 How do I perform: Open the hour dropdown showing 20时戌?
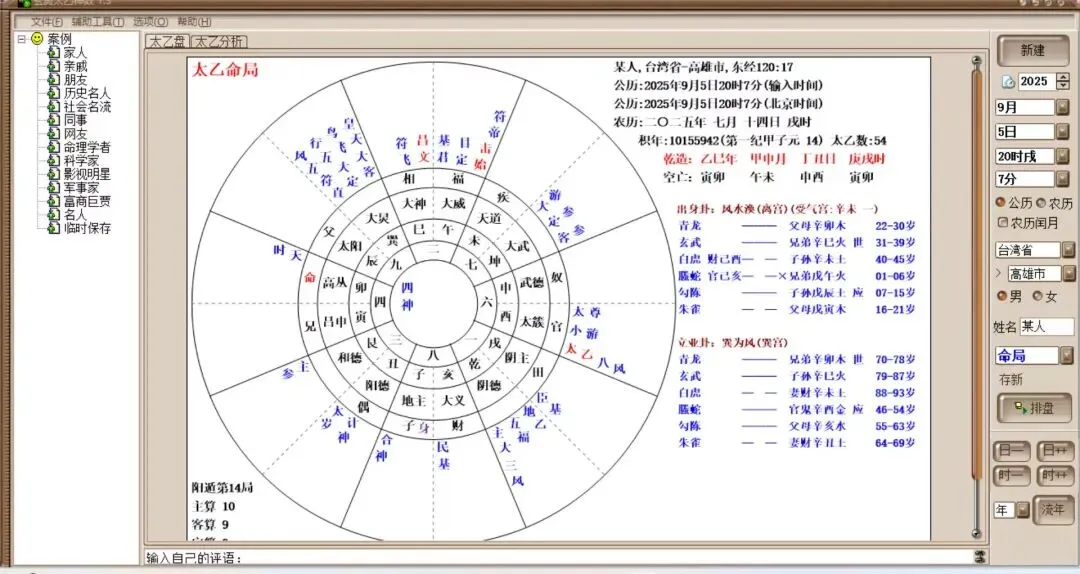click(1062, 156)
